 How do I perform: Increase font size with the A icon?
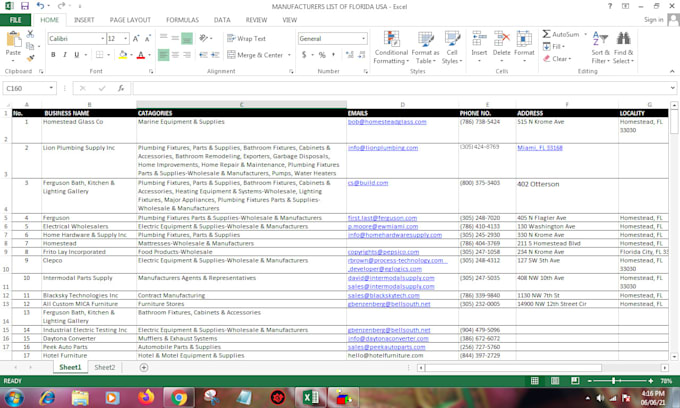point(136,39)
